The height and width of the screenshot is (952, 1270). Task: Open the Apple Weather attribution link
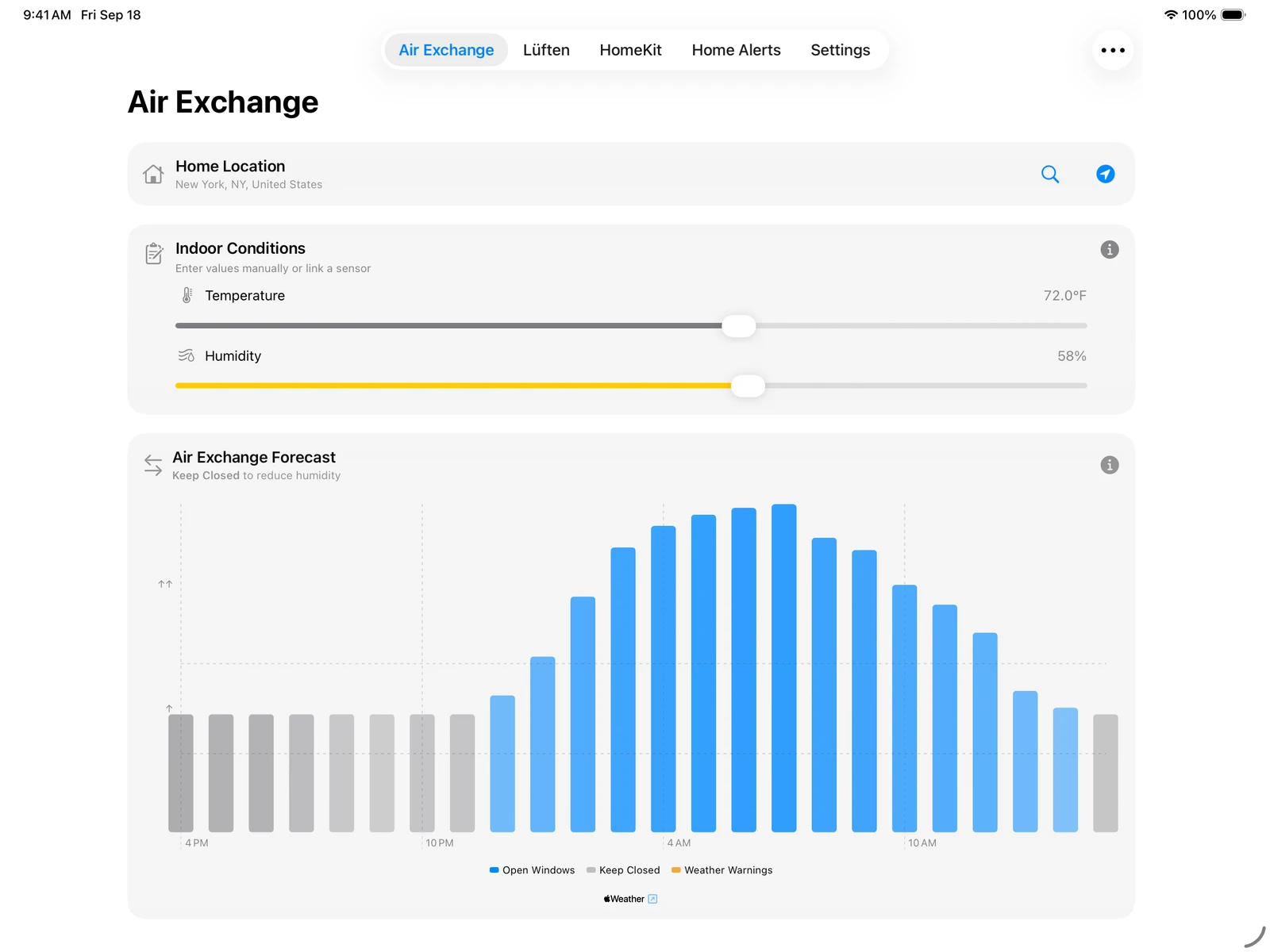click(630, 899)
